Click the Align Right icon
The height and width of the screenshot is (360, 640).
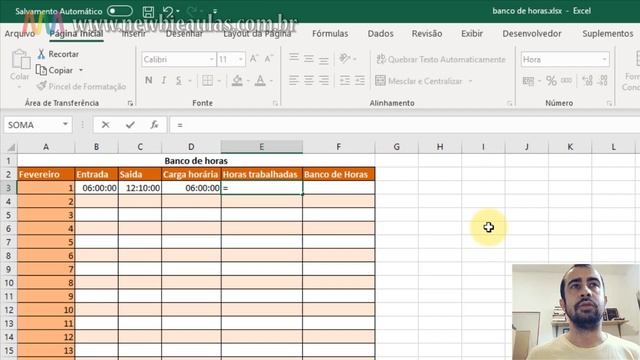coord(324,80)
